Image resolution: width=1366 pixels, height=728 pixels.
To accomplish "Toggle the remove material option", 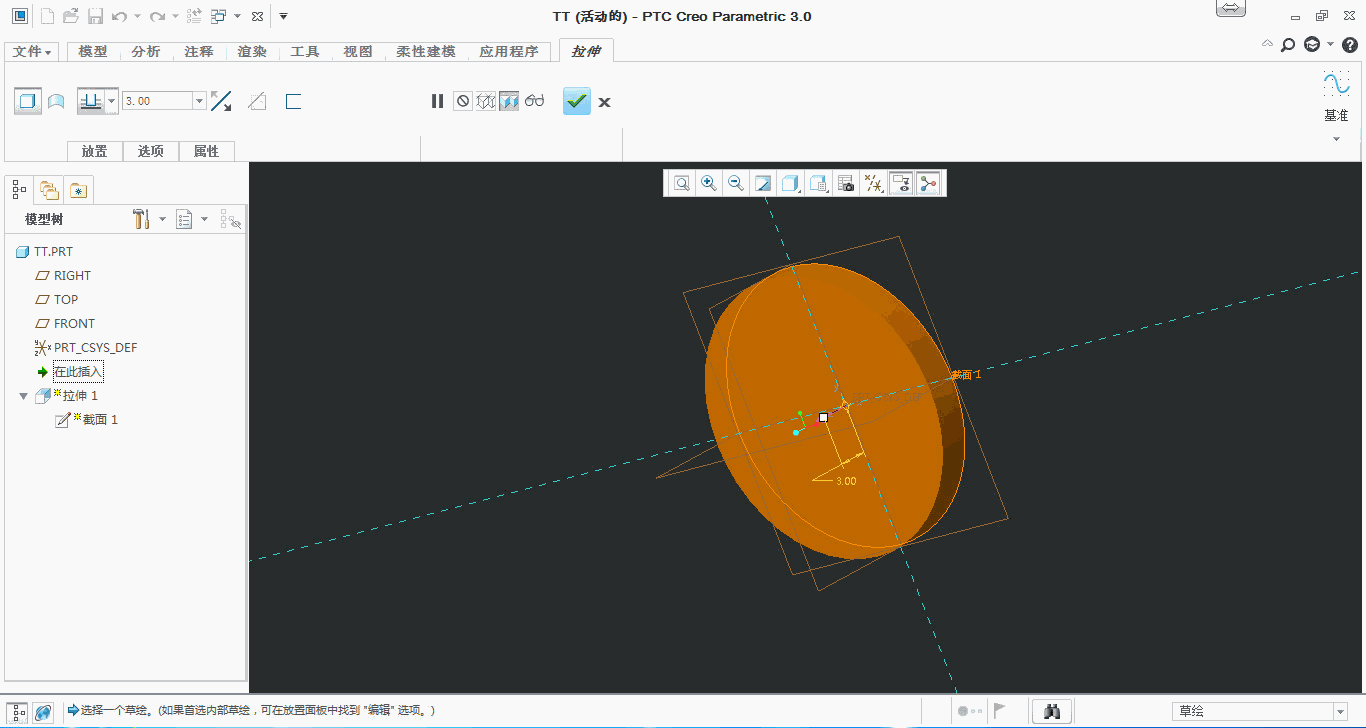I will coord(257,101).
